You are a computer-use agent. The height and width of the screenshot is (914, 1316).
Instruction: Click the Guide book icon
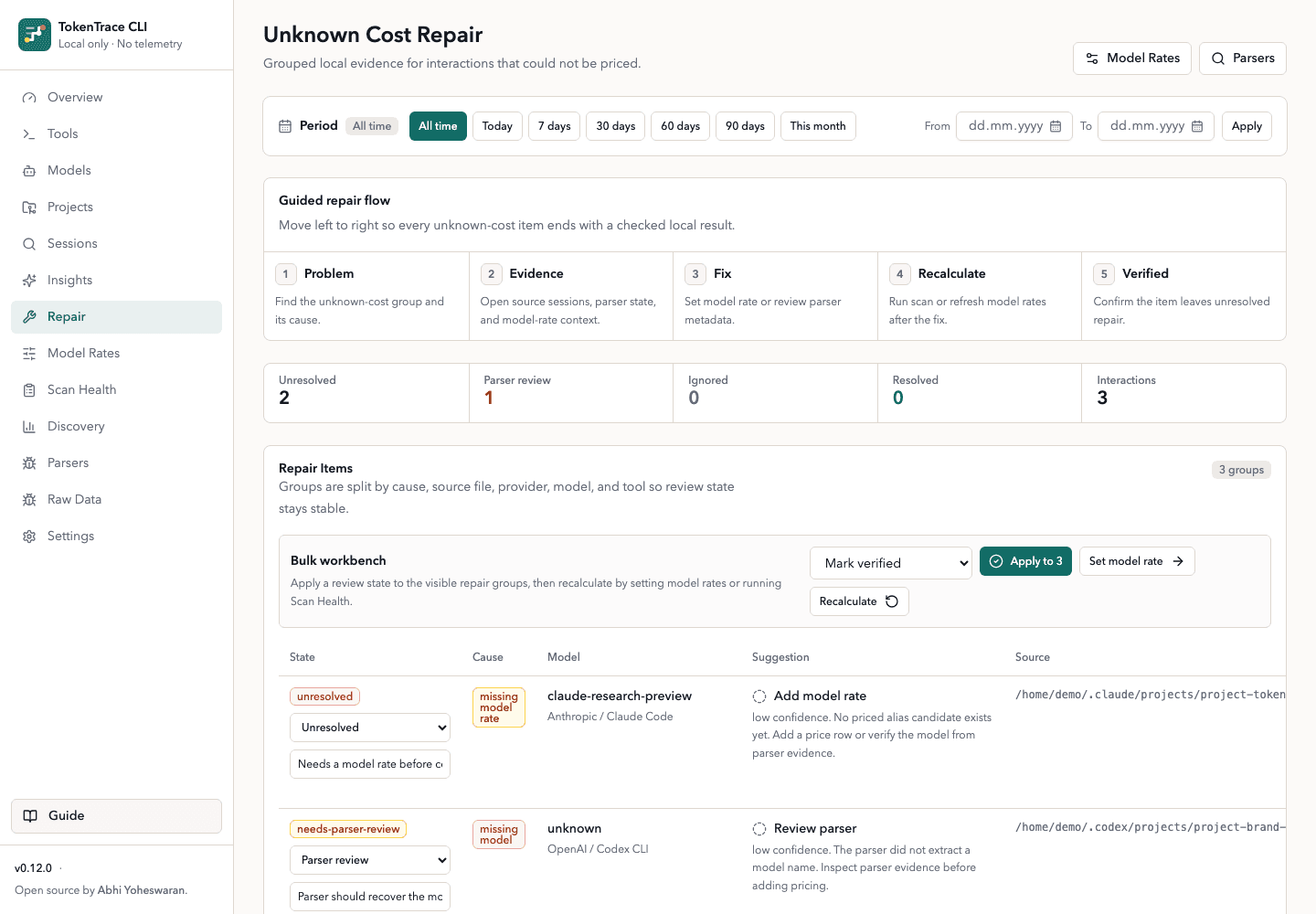tap(30, 816)
